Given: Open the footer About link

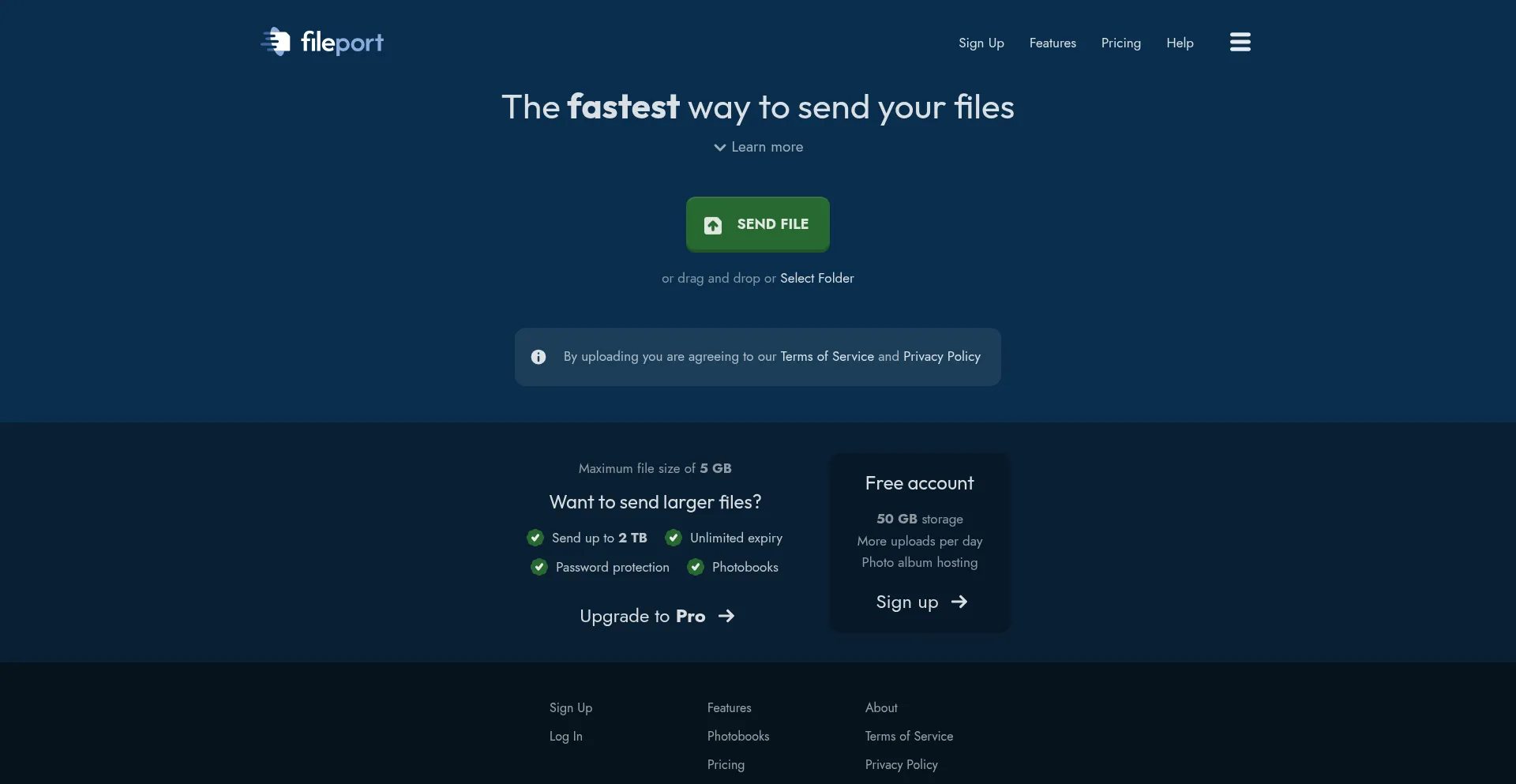Looking at the screenshot, I should (881, 707).
